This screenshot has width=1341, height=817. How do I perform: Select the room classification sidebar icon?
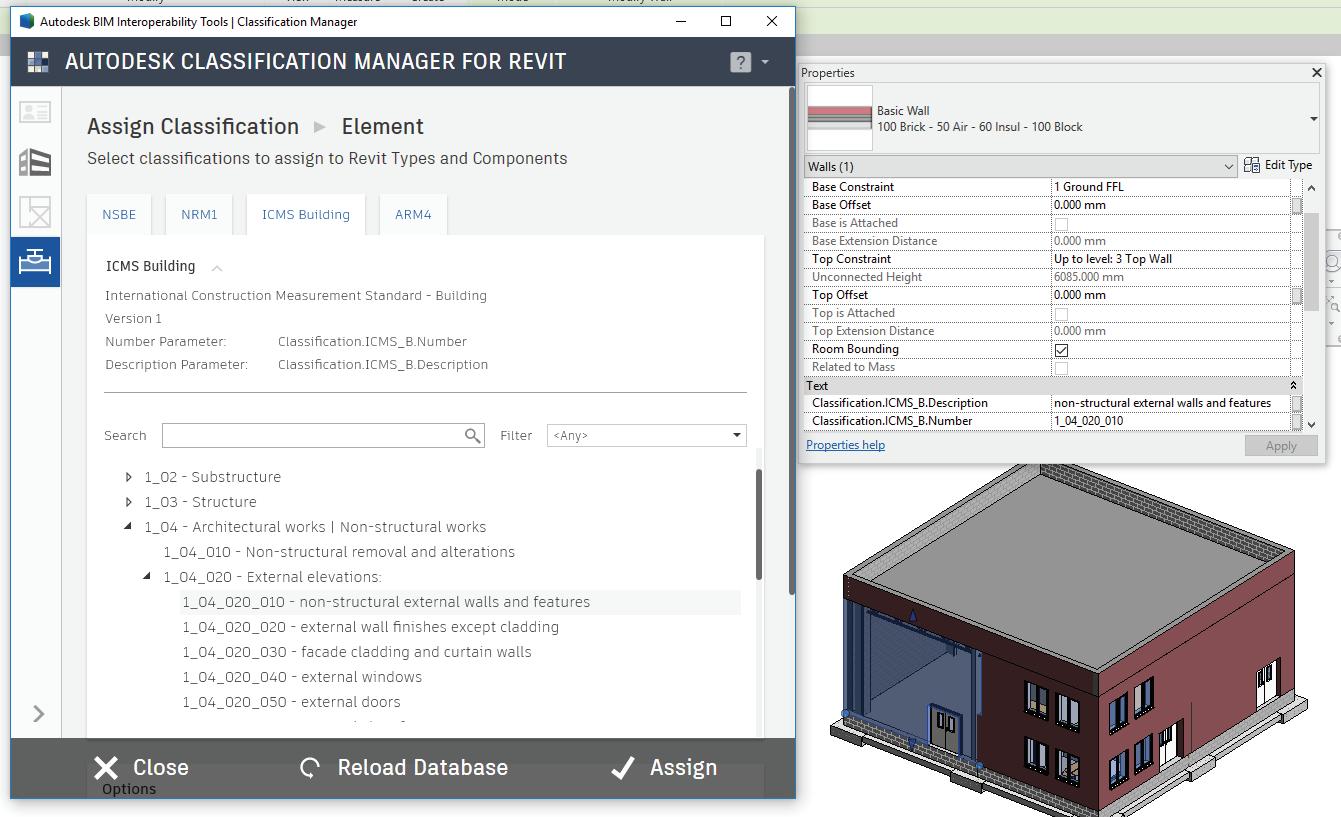tap(35, 212)
